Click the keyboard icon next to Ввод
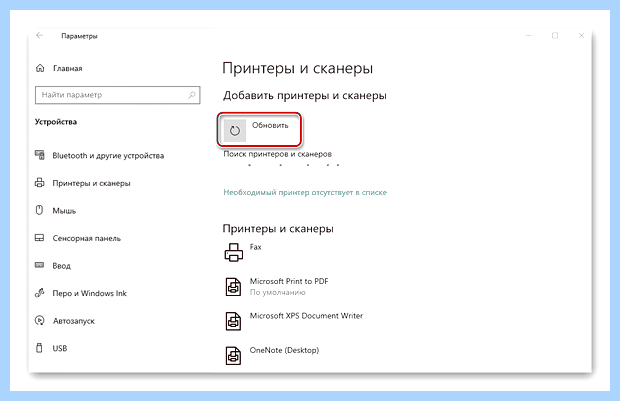The image size is (620, 401). tap(40, 265)
